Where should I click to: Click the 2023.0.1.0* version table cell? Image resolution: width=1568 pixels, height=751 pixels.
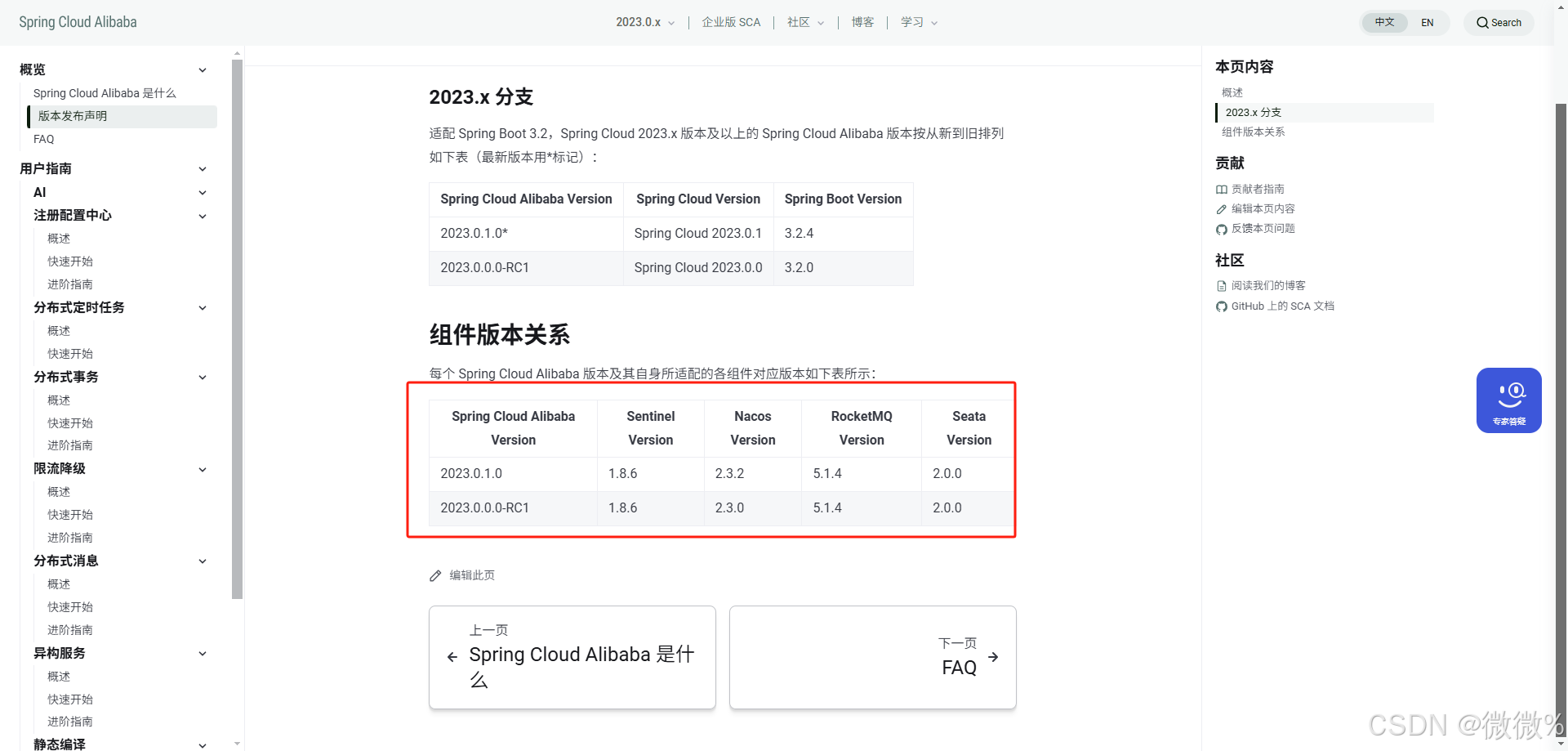pos(526,234)
